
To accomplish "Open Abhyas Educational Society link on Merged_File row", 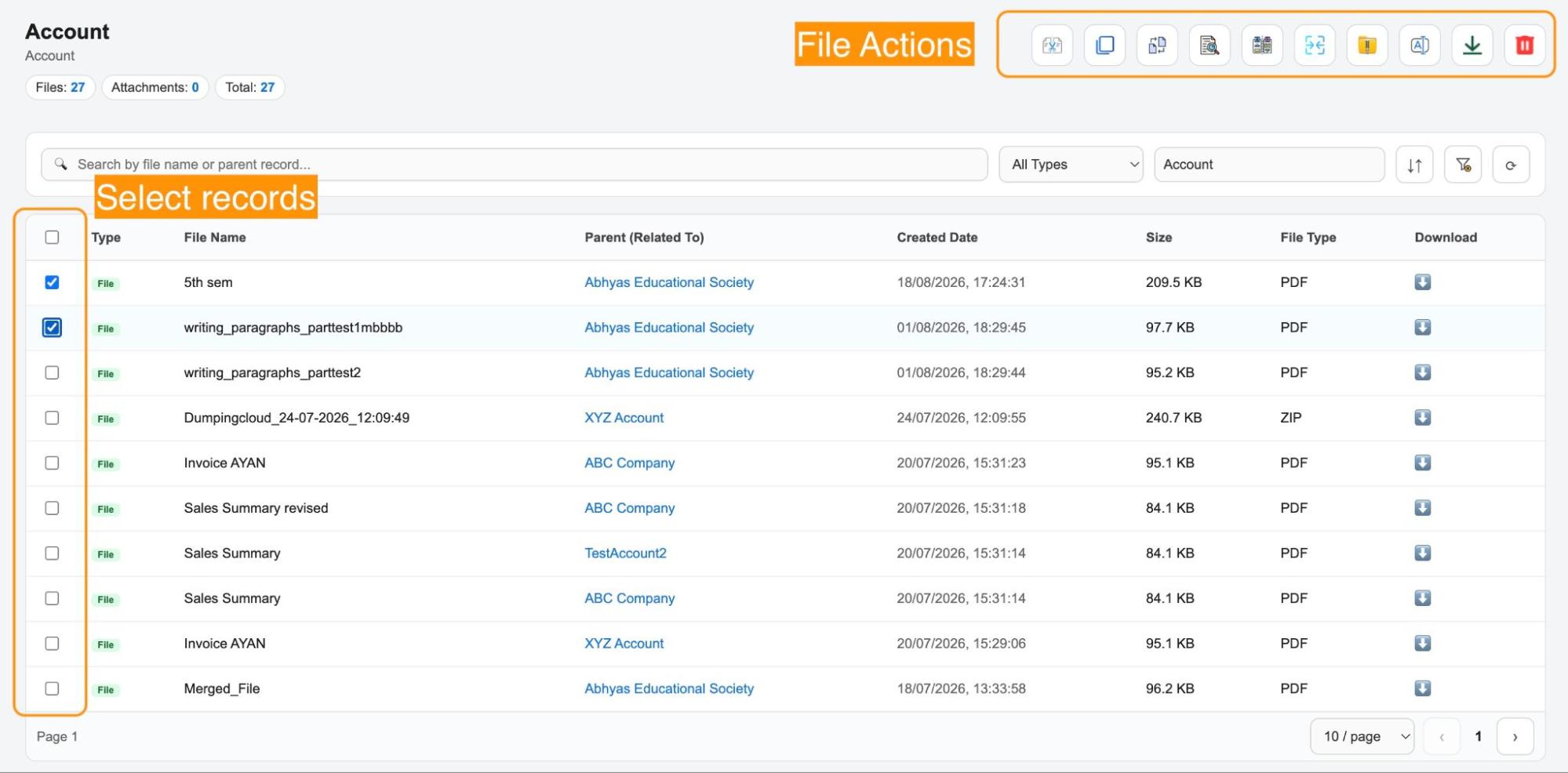I will click(668, 688).
